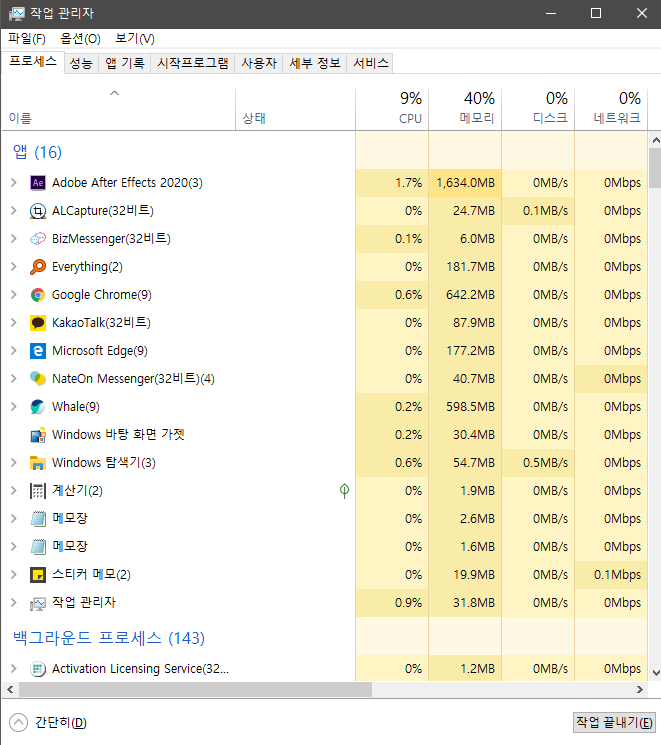
Task: Sort by the 메모리 column header
Action: click(465, 109)
